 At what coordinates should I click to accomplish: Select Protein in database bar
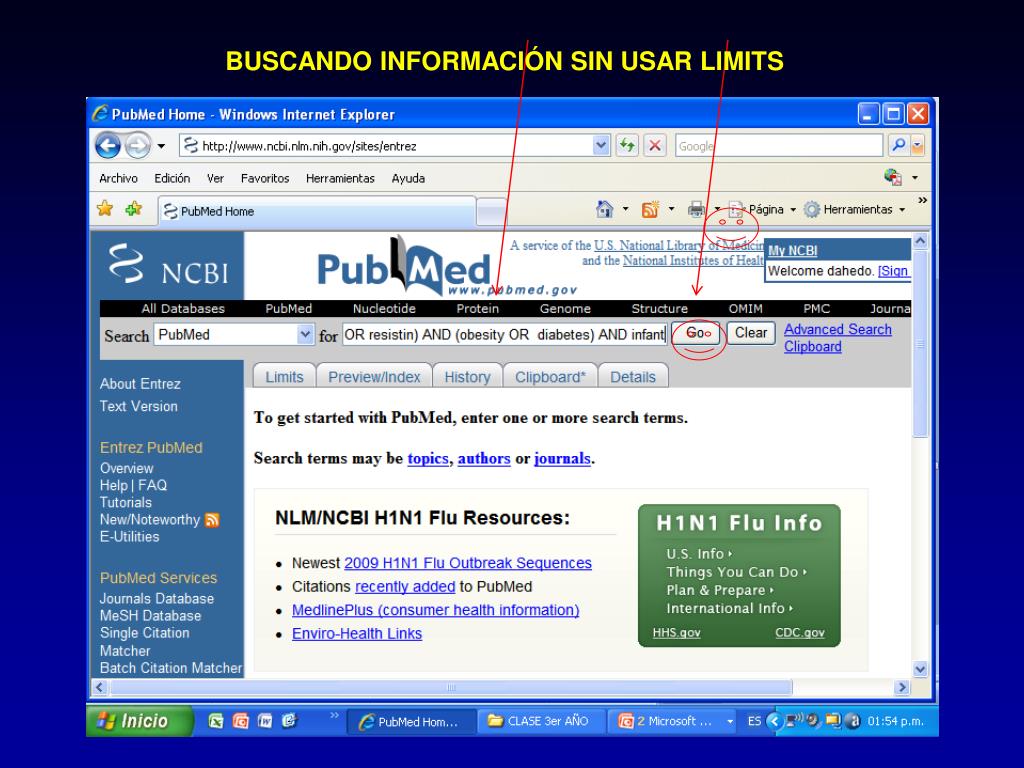click(477, 308)
